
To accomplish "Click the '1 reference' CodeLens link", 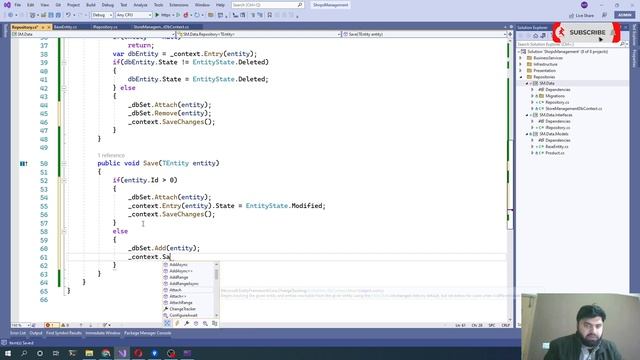I will (111, 155).
